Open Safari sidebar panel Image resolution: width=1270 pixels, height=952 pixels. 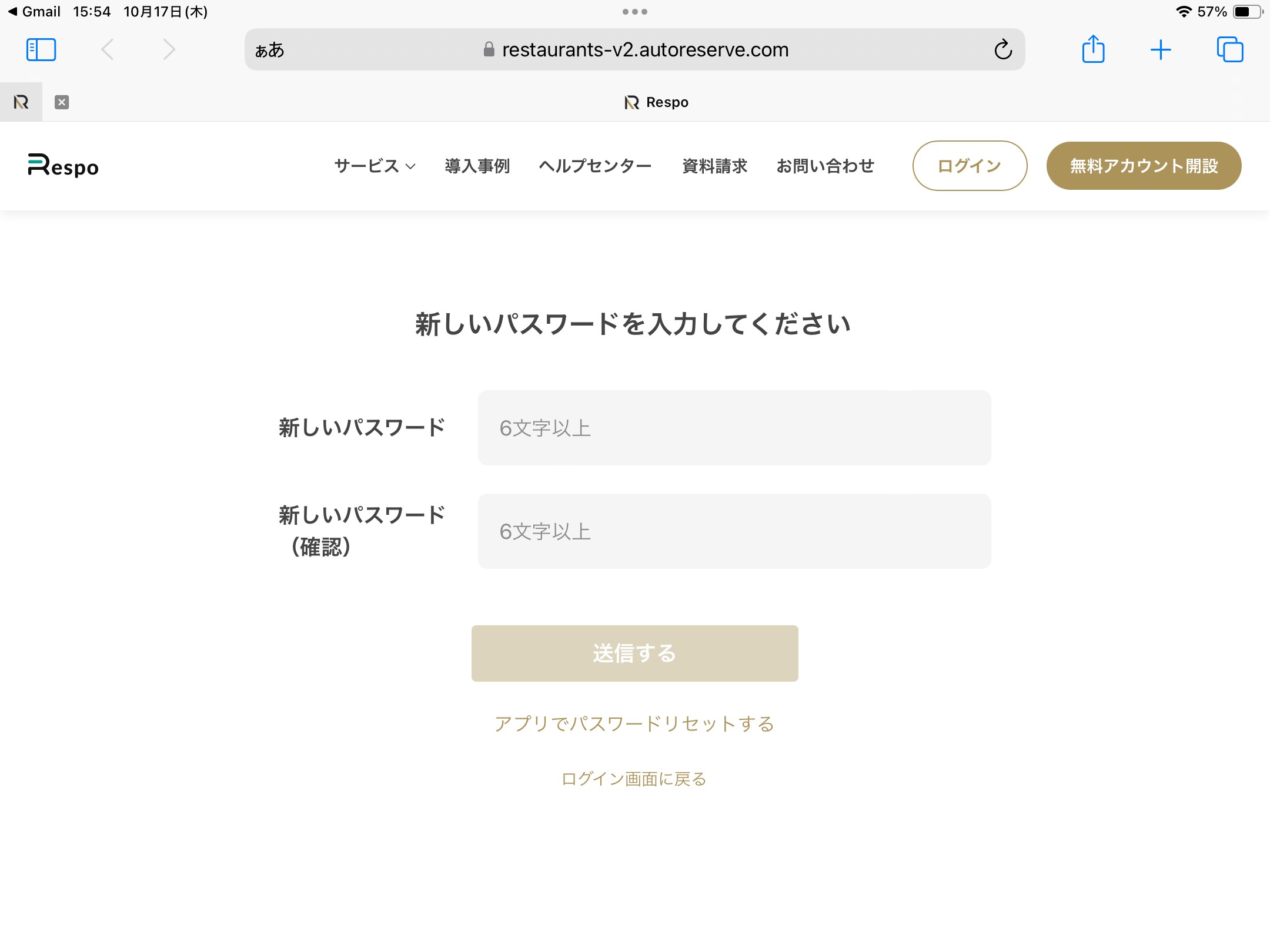point(41,50)
